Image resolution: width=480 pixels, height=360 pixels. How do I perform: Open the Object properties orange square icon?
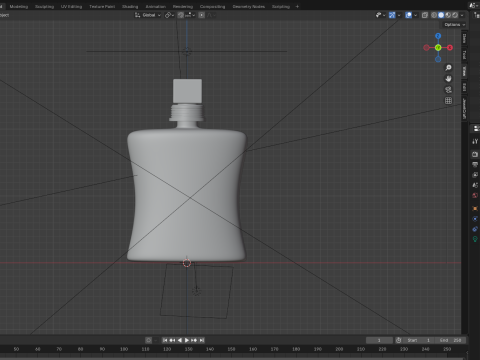[475, 209]
